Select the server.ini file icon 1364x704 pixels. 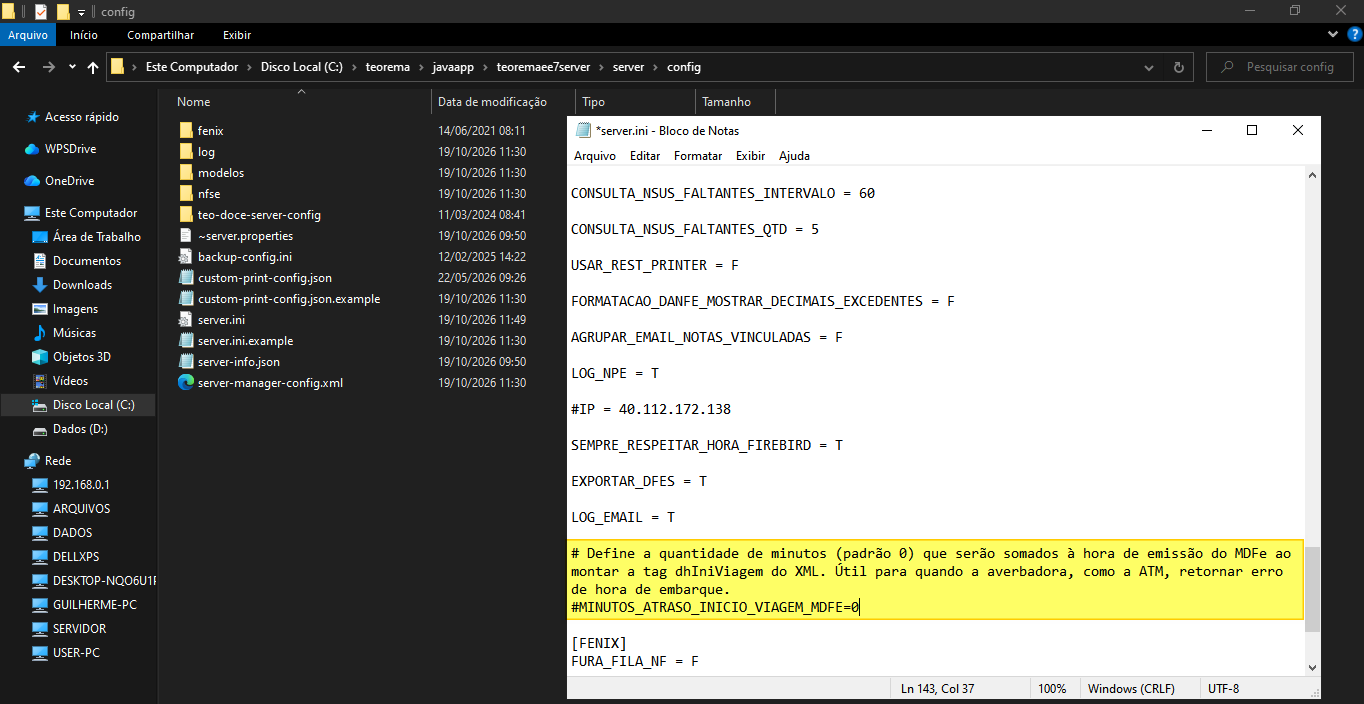(x=185, y=319)
